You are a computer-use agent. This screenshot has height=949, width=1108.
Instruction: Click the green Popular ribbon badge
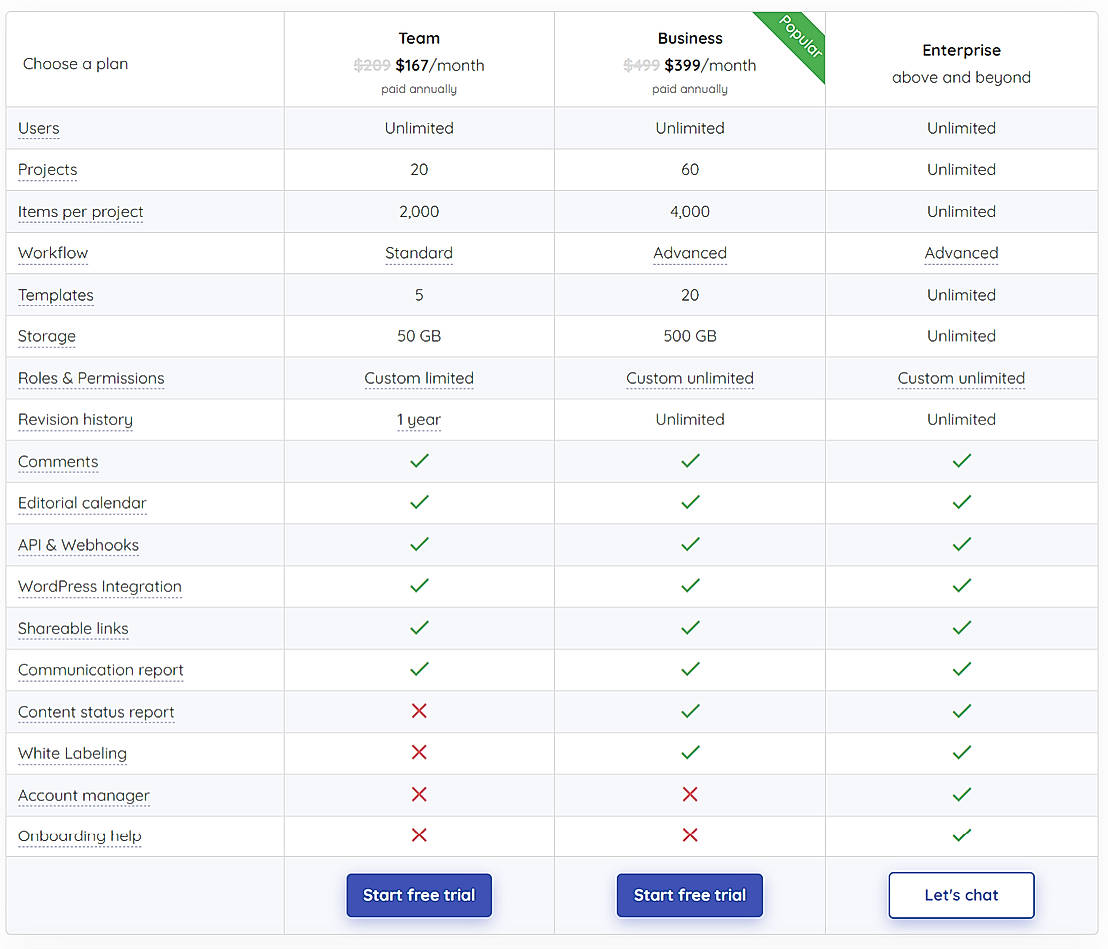(797, 41)
